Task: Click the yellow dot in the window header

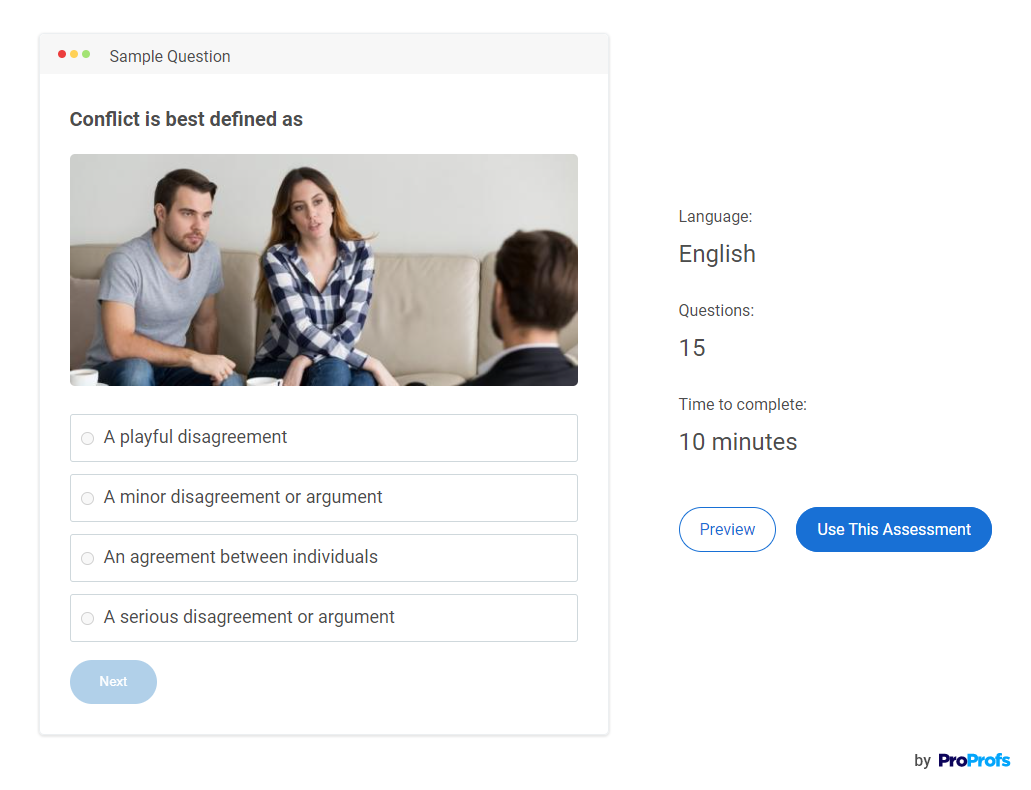Action: click(x=74, y=54)
